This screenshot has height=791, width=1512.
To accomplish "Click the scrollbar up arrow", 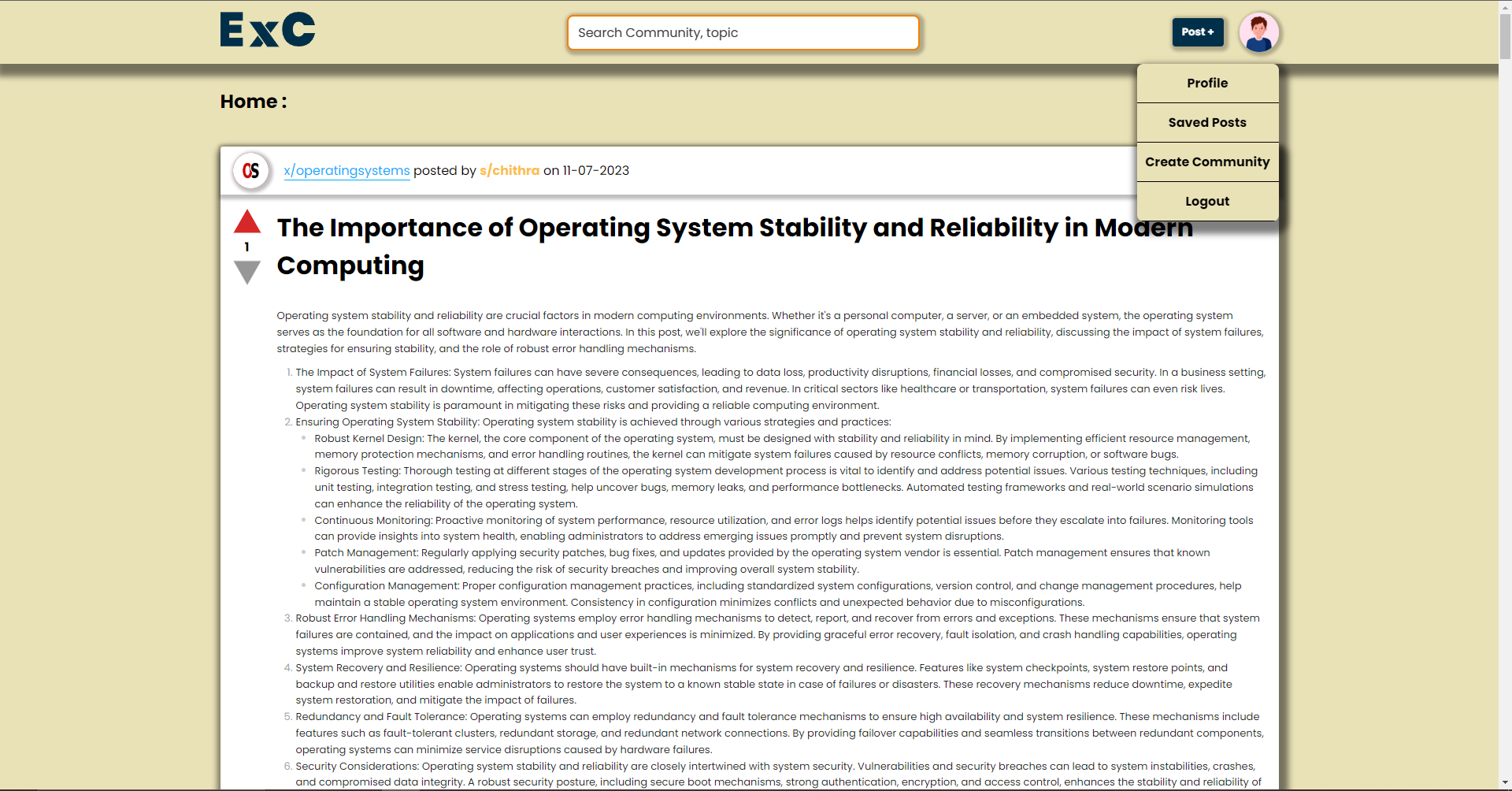I will pyautogui.click(x=1505, y=6).
